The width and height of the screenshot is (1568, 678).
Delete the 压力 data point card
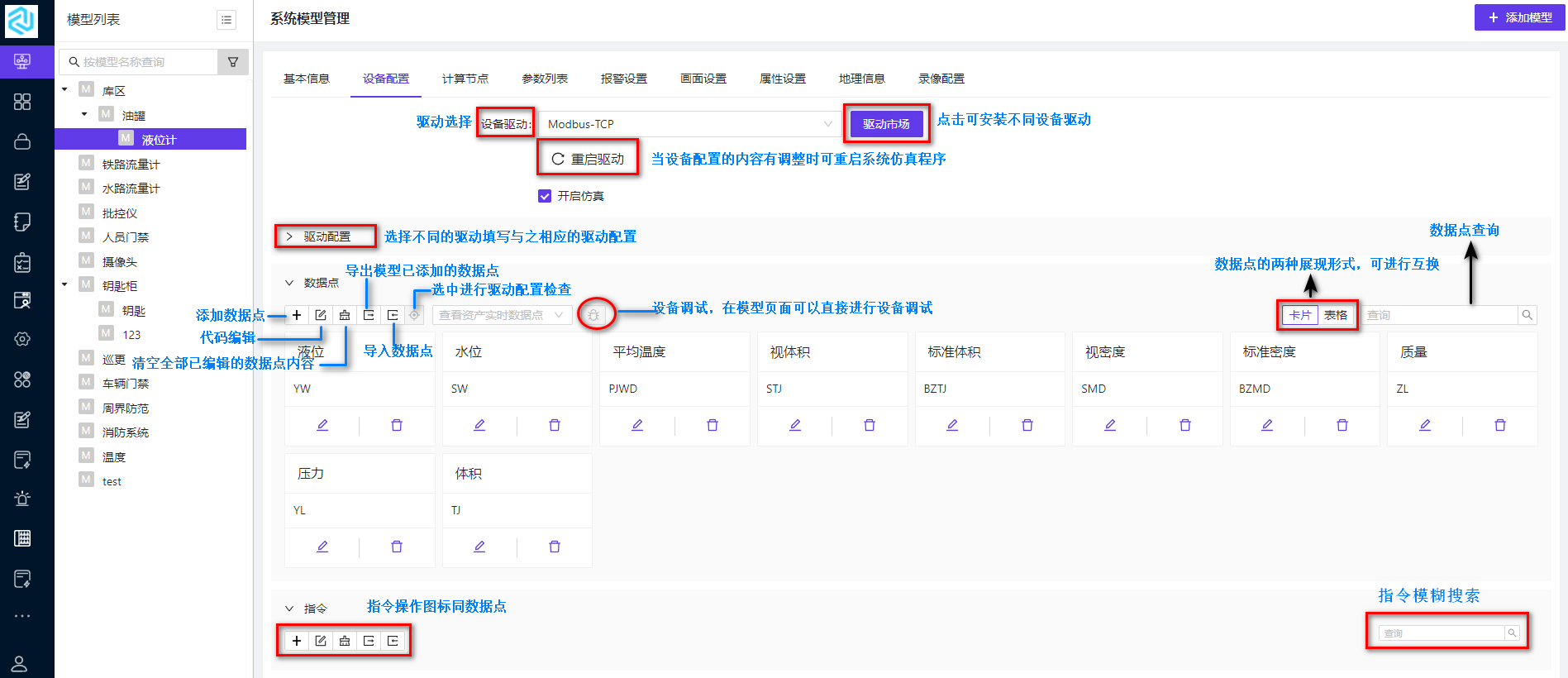[x=397, y=547]
